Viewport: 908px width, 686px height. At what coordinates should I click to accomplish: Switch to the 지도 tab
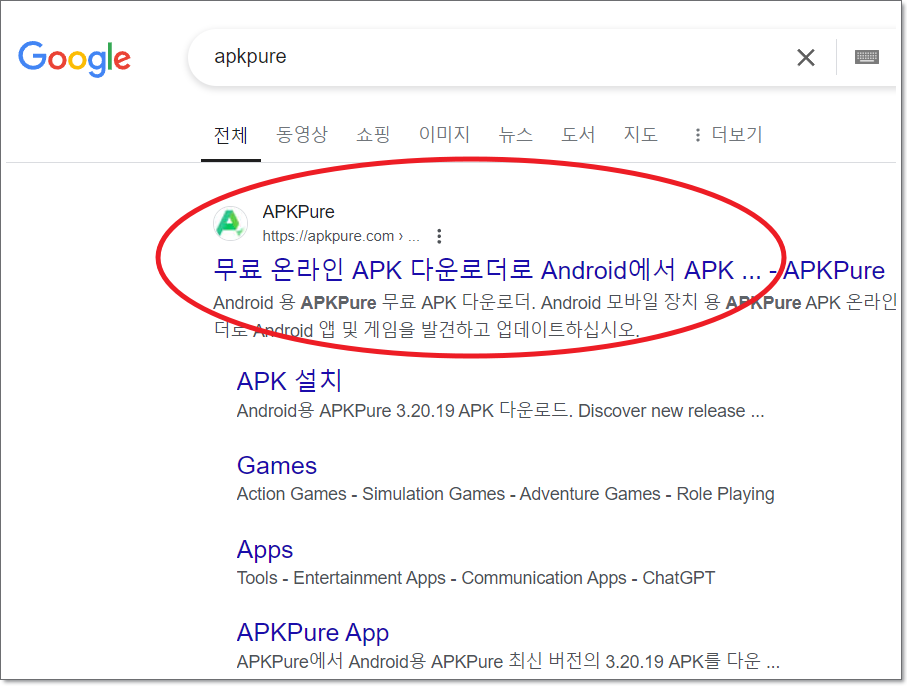click(x=640, y=134)
